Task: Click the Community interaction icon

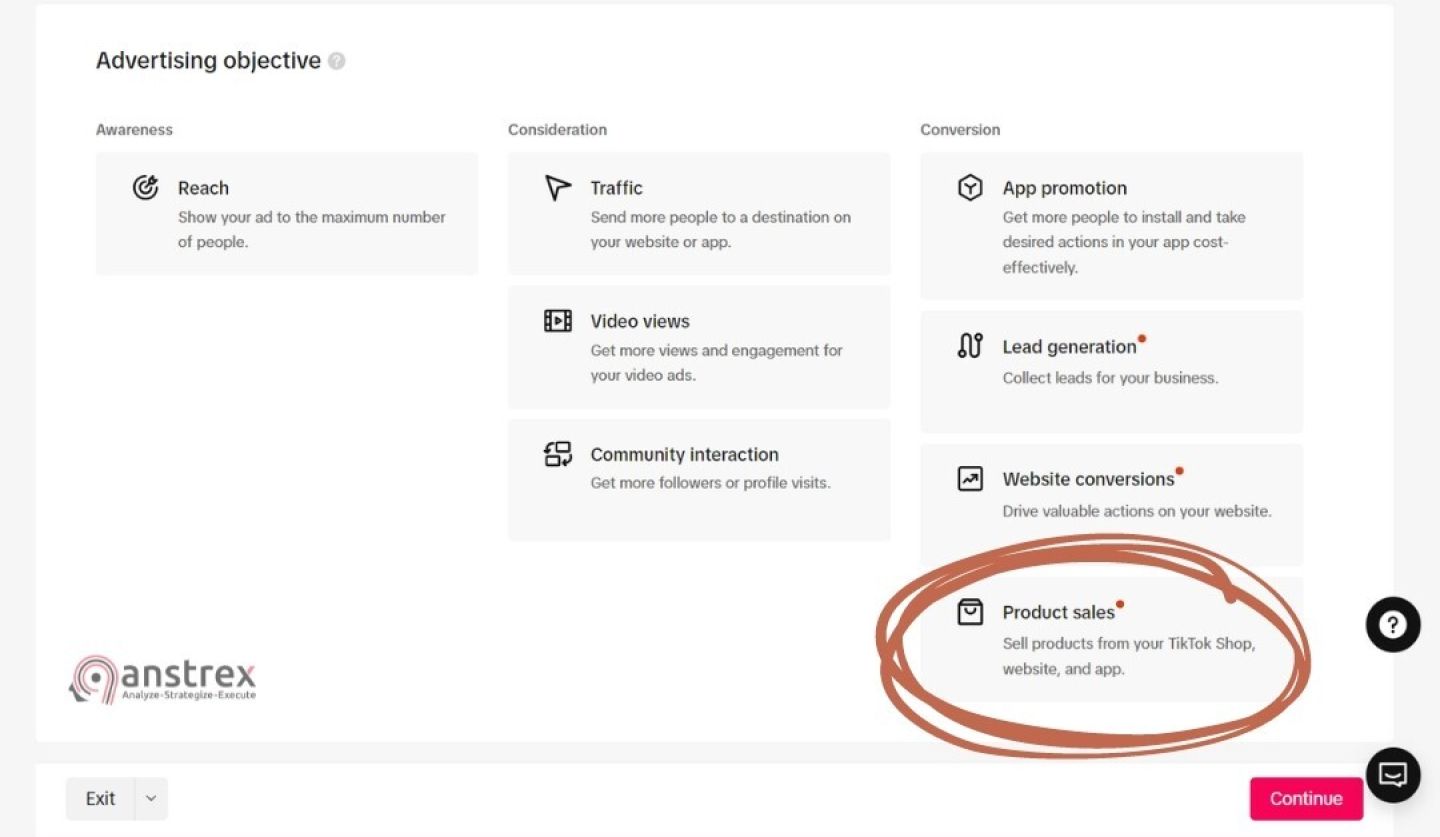Action: [557, 454]
